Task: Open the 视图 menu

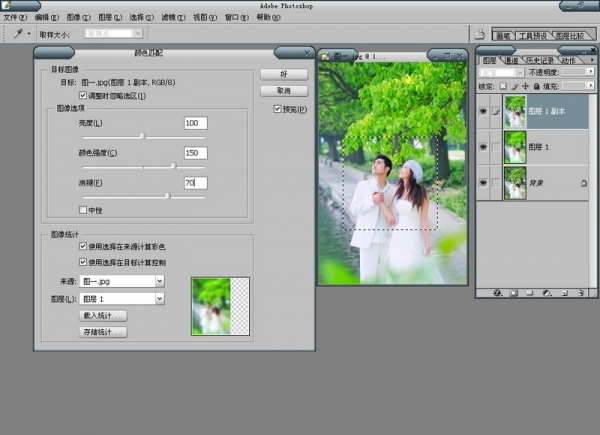Action: coord(205,17)
